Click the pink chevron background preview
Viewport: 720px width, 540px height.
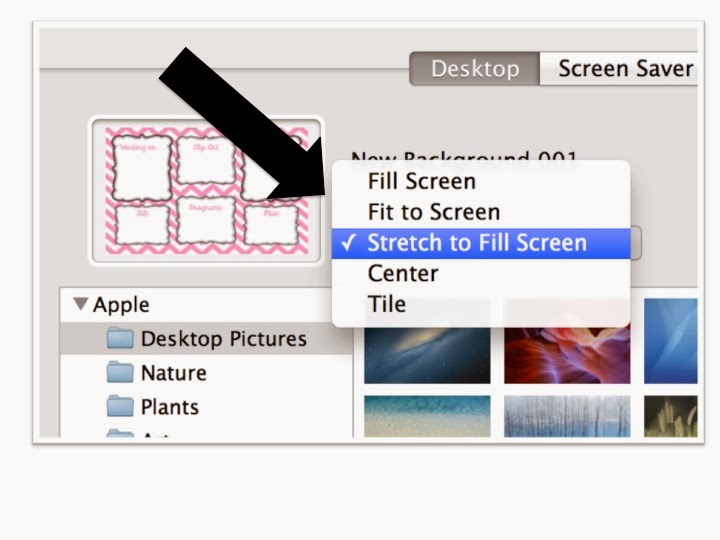click(207, 190)
